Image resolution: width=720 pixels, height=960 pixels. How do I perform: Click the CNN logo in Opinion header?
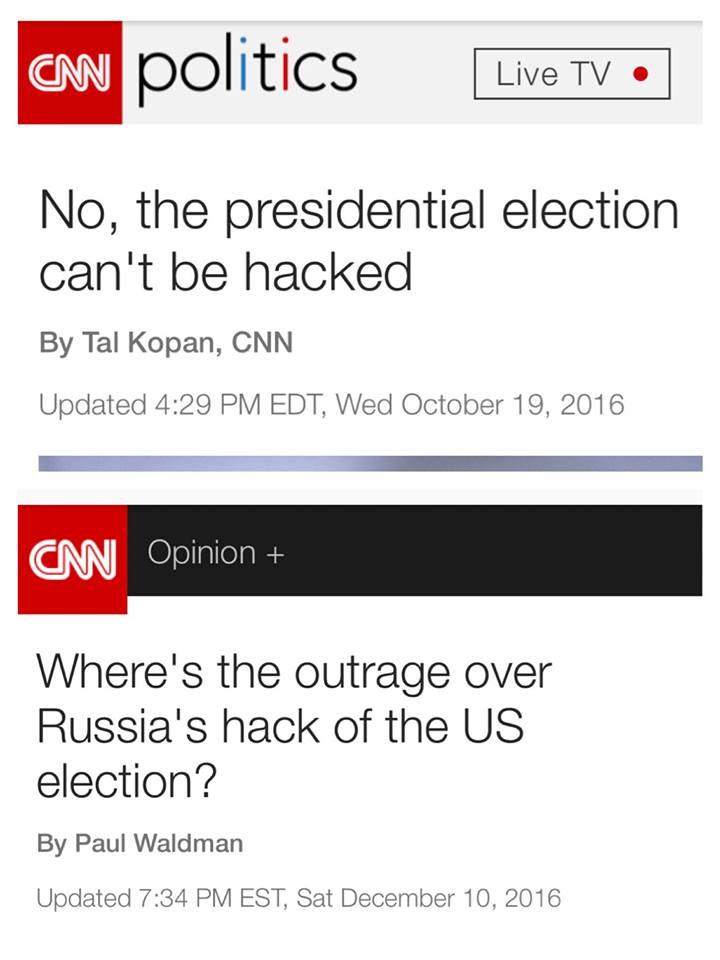(73, 554)
